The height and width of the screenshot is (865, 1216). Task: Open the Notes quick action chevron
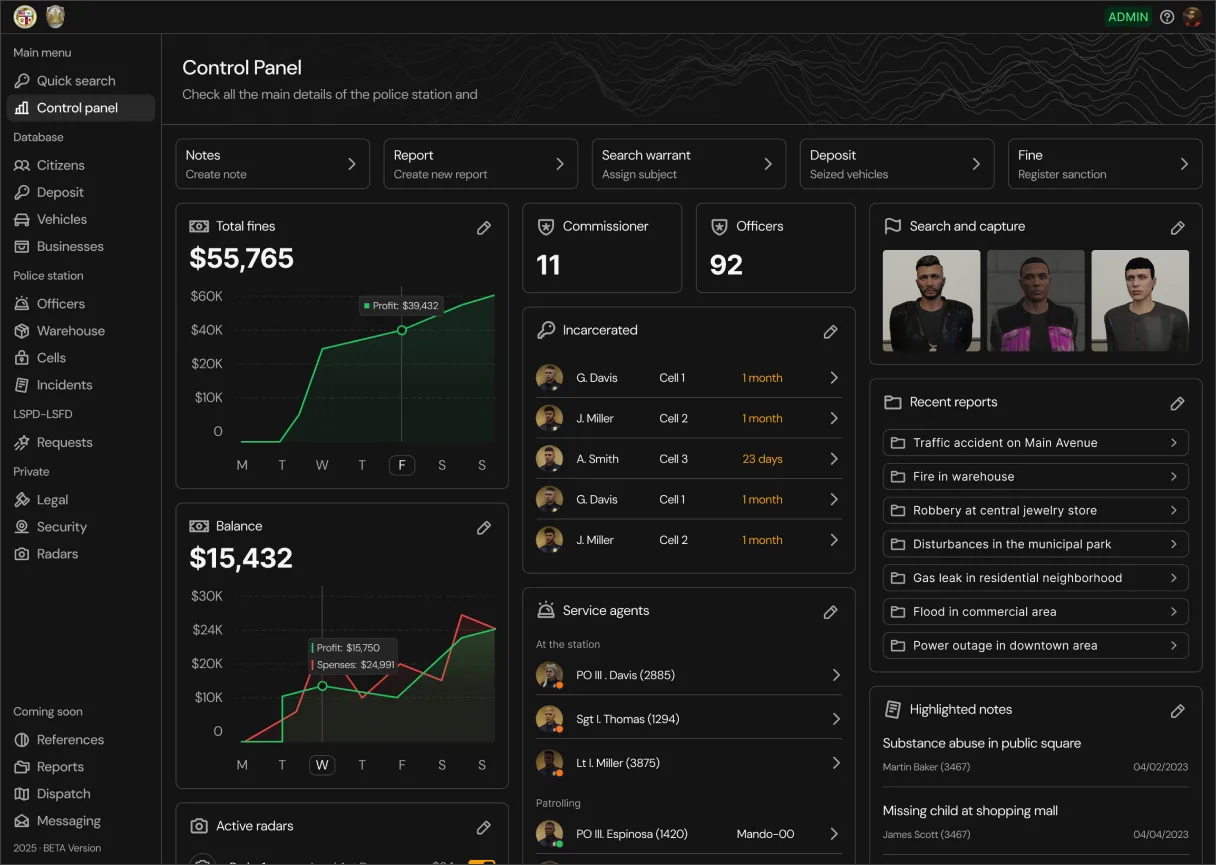point(352,164)
